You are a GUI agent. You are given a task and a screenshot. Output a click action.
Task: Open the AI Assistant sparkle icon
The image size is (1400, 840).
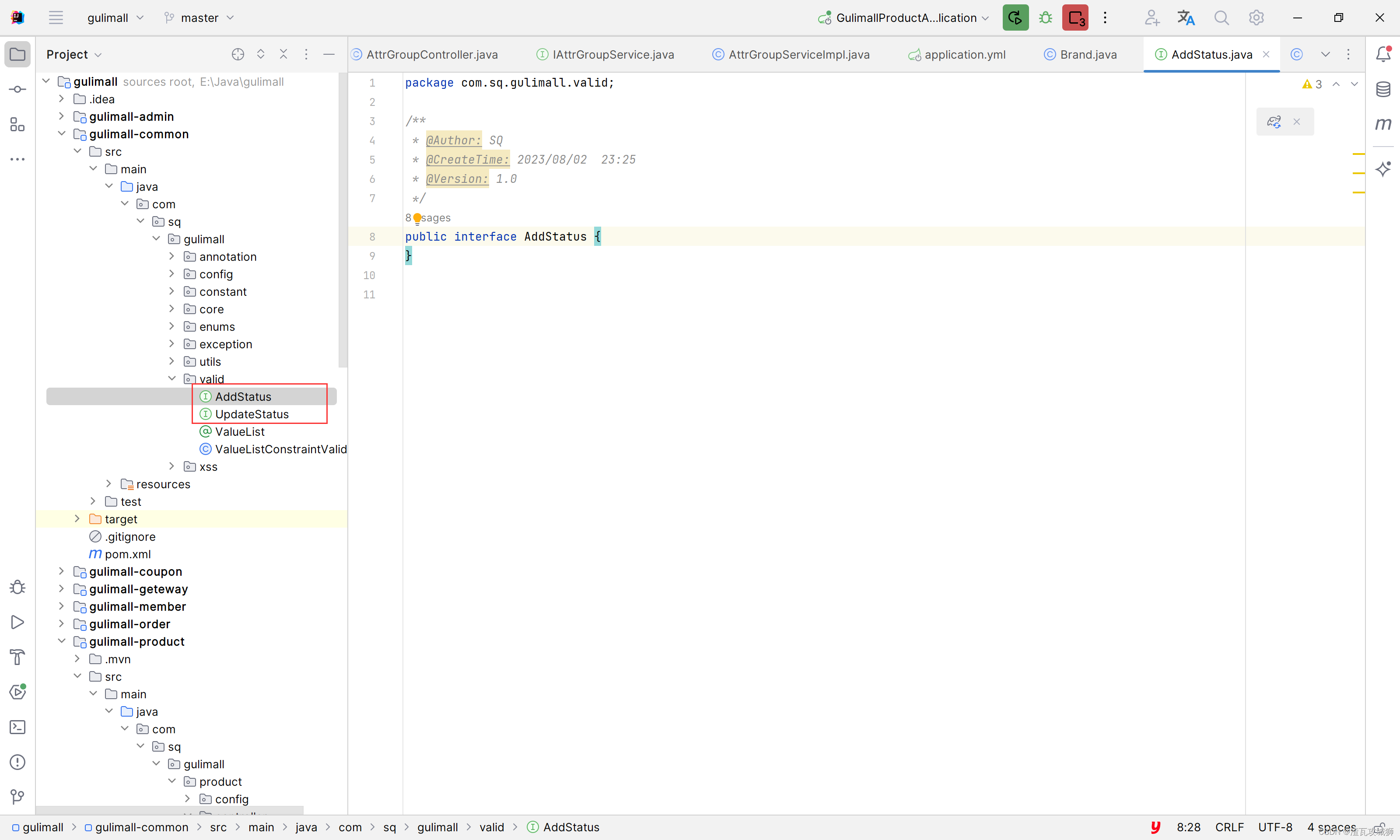pyautogui.click(x=1382, y=169)
